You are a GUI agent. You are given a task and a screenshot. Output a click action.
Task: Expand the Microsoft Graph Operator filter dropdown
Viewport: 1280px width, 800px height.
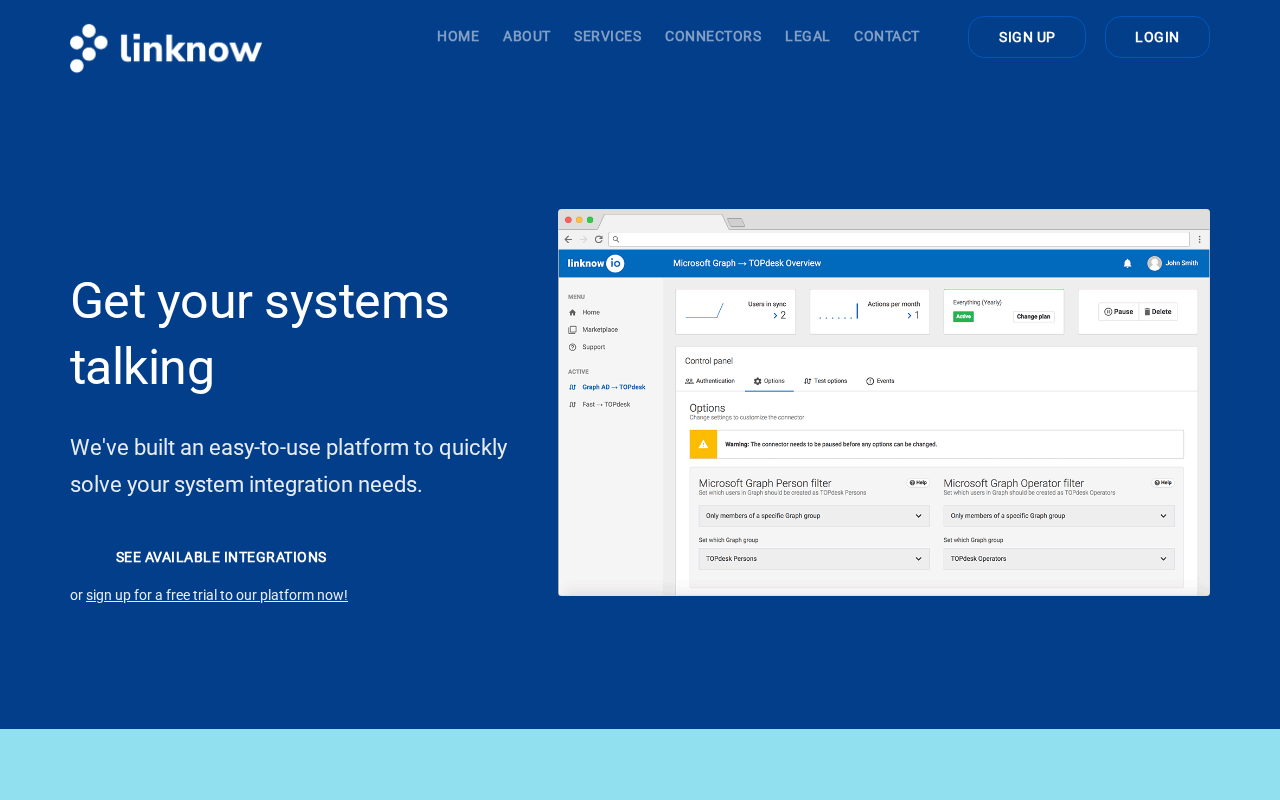tap(1058, 516)
